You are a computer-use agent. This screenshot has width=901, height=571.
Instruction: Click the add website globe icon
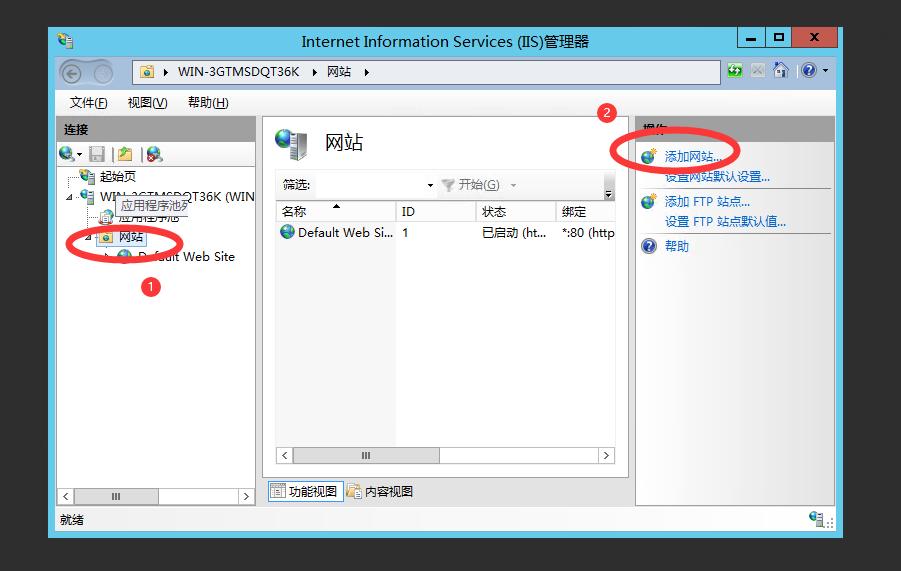[649, 156]
